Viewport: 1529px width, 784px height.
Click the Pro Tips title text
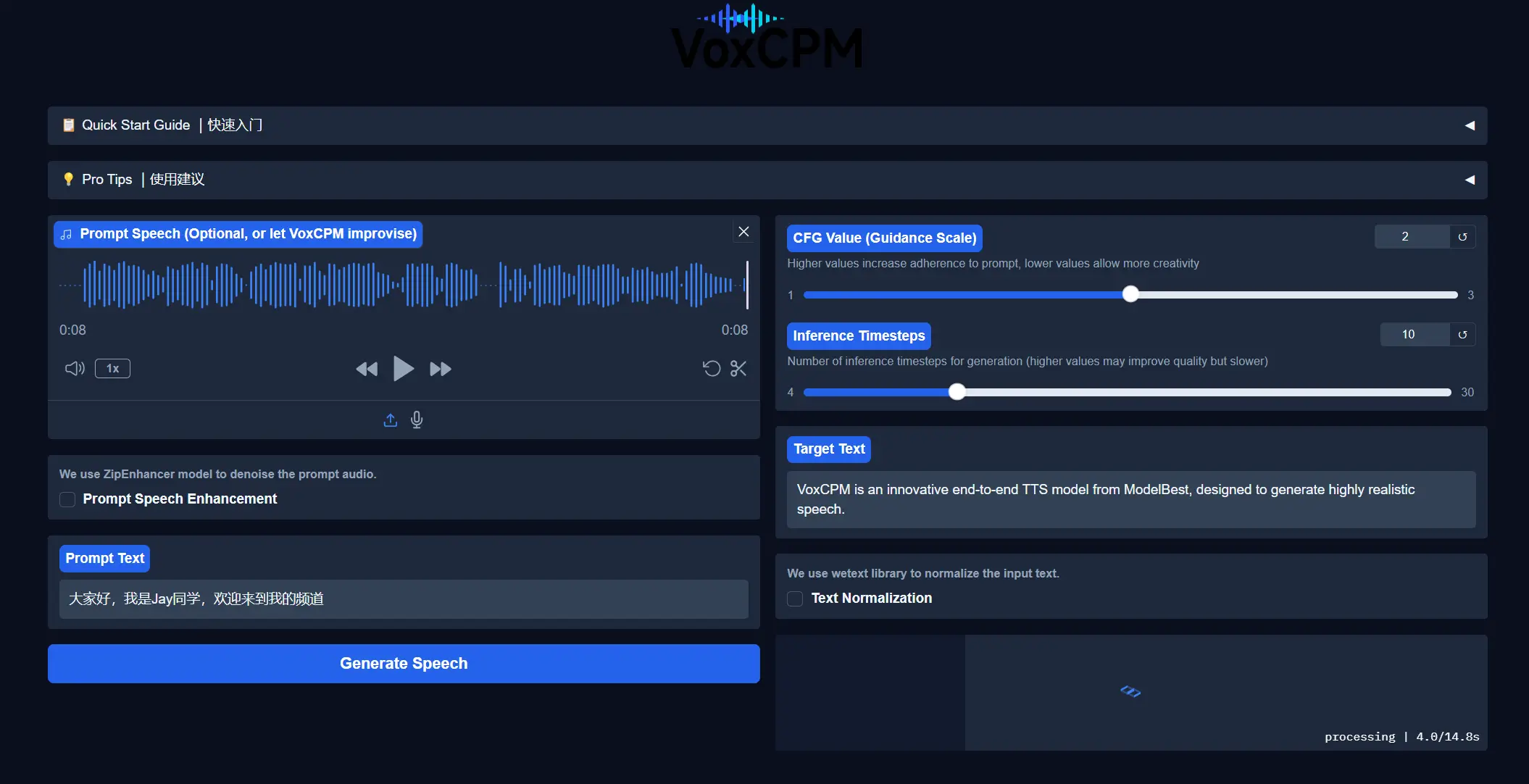point(143,180)
